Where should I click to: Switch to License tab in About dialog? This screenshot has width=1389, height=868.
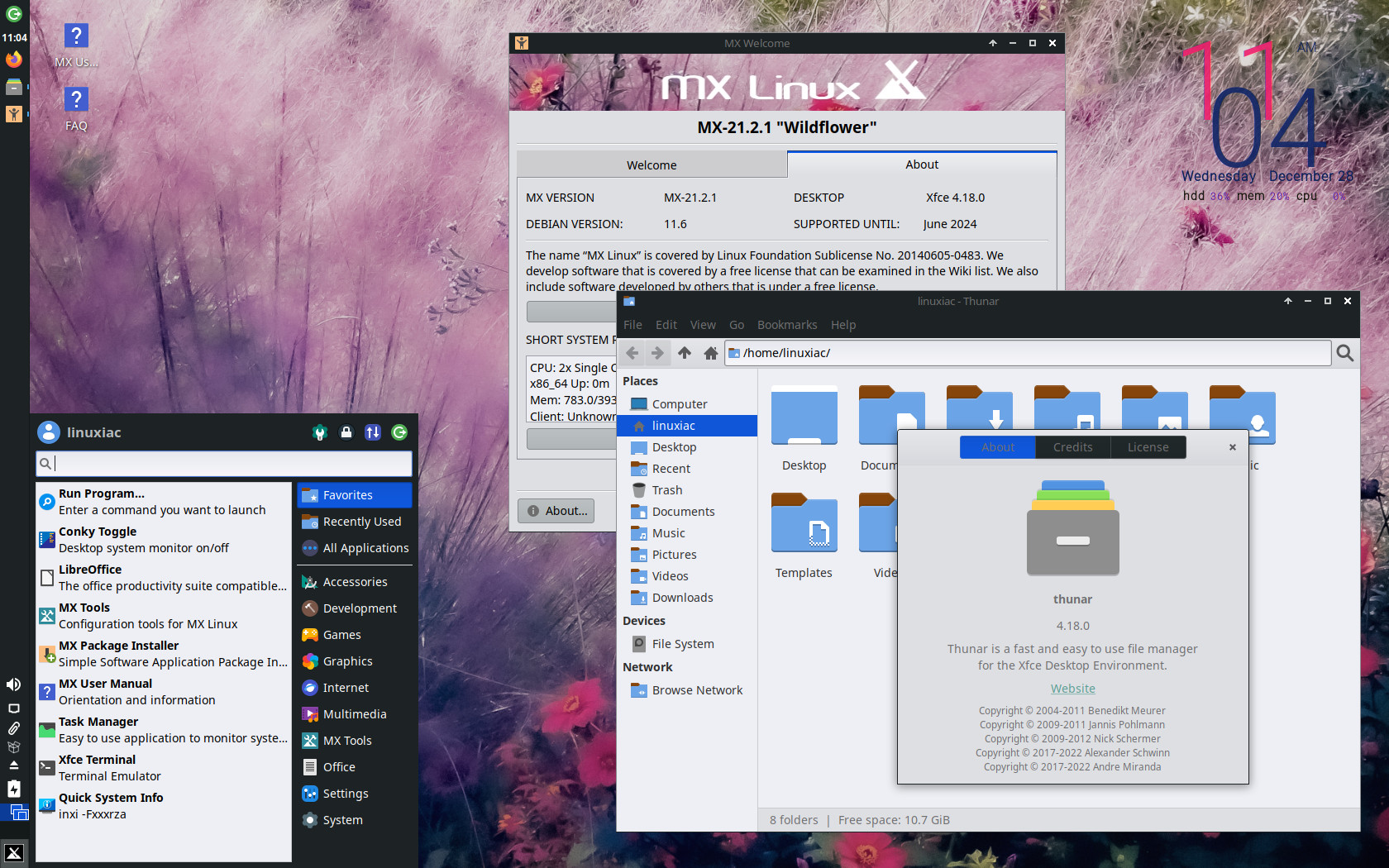pyautogui.click(x=1148, y=447)
